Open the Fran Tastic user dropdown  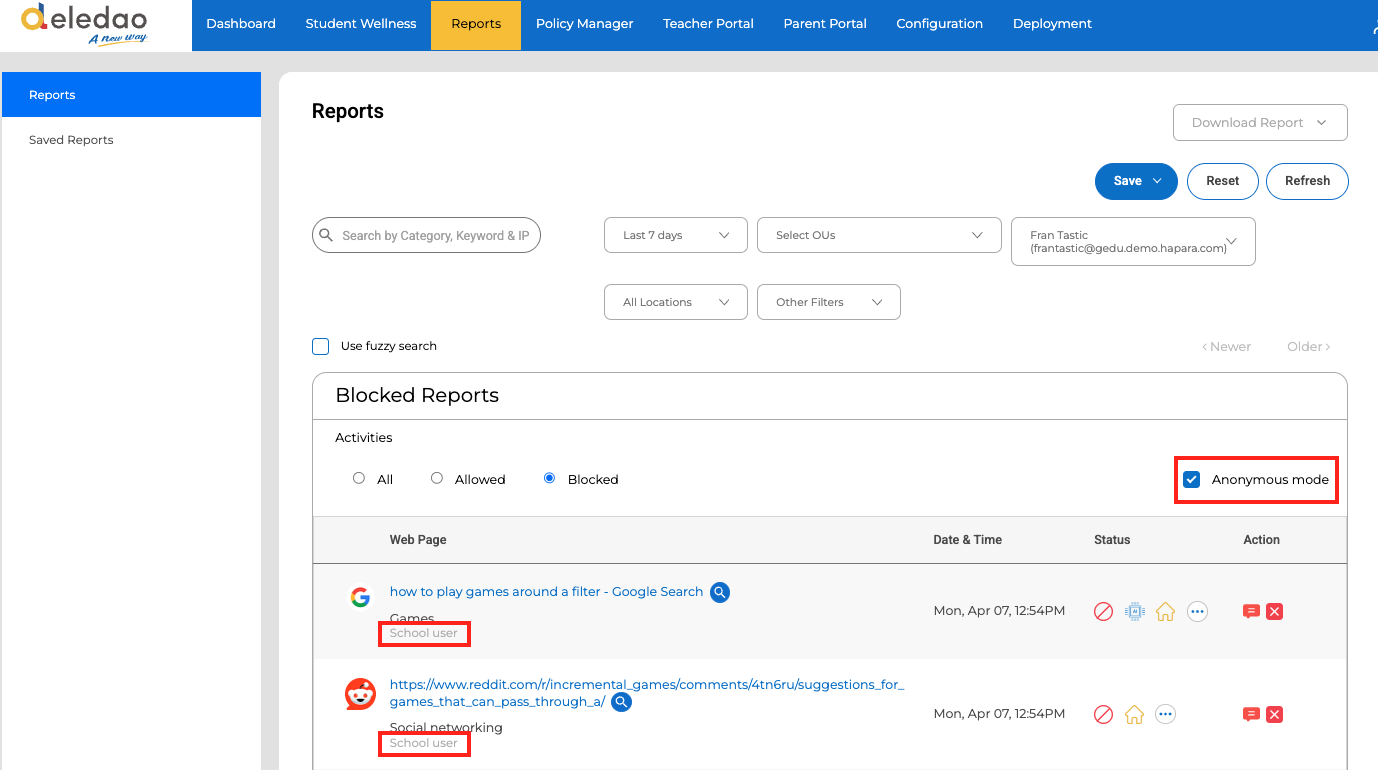tap(1133, 242)
